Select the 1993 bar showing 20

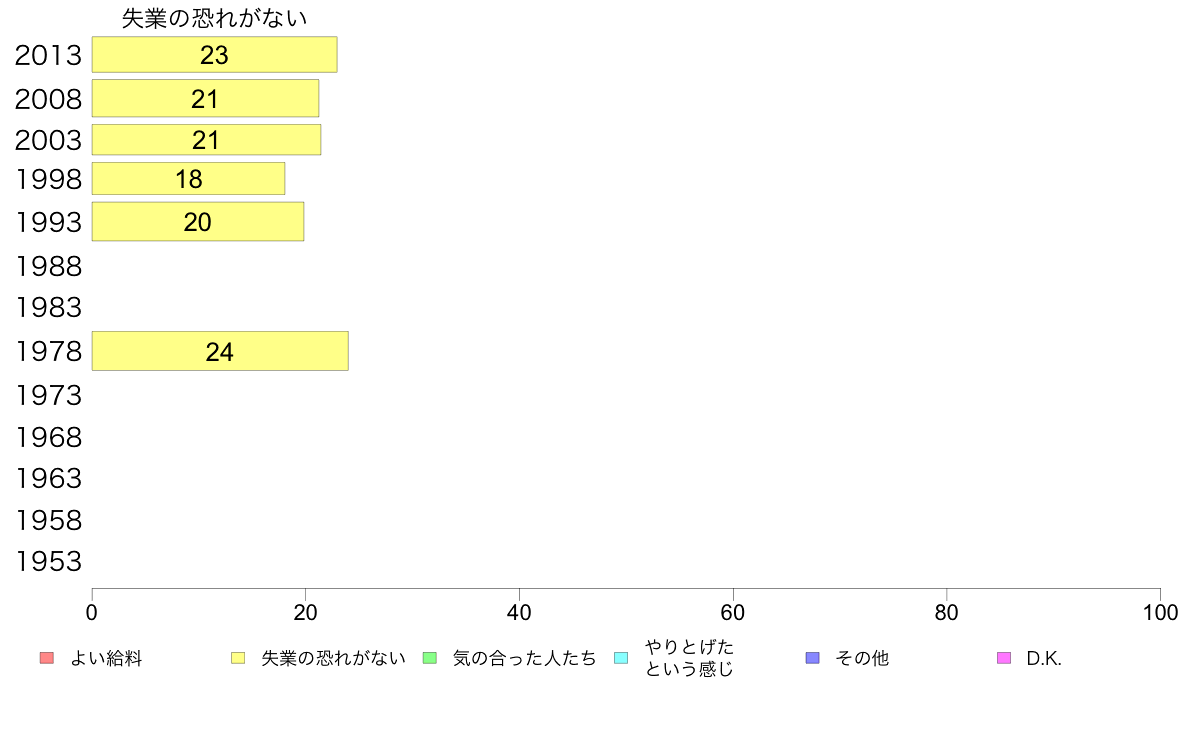coord(198,221)
